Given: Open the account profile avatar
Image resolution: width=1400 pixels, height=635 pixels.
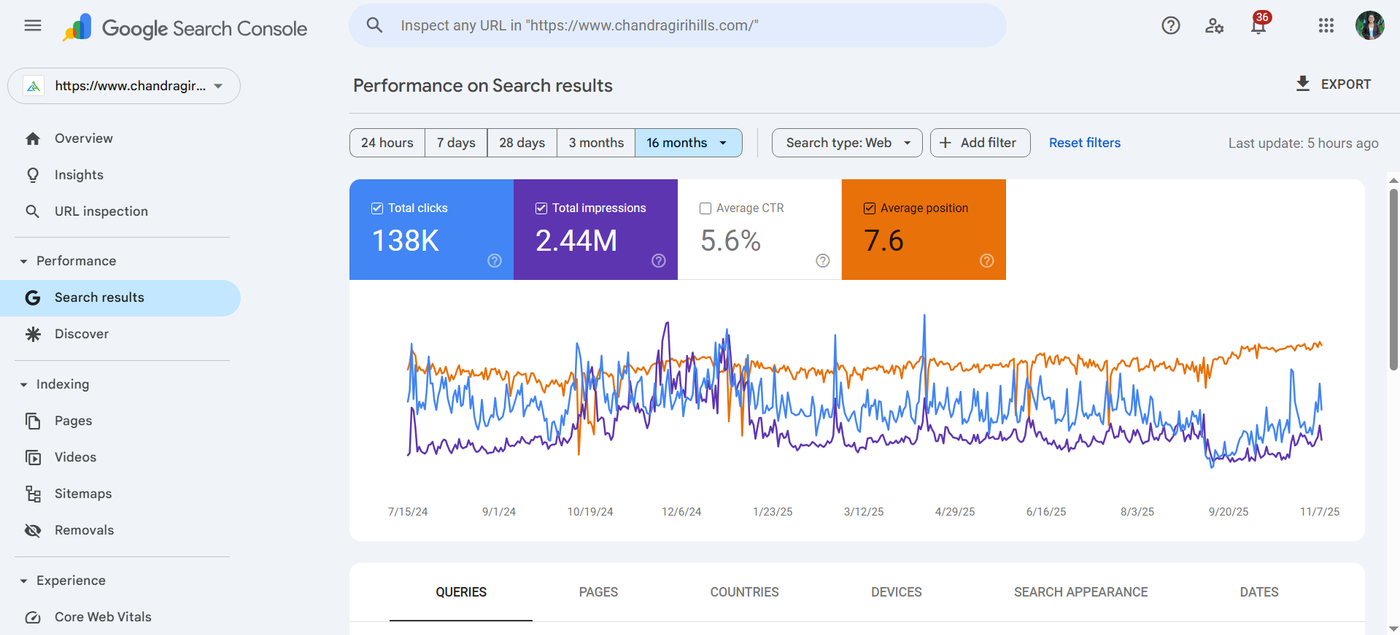Looking at the screenshot, I should point(1370,26).
